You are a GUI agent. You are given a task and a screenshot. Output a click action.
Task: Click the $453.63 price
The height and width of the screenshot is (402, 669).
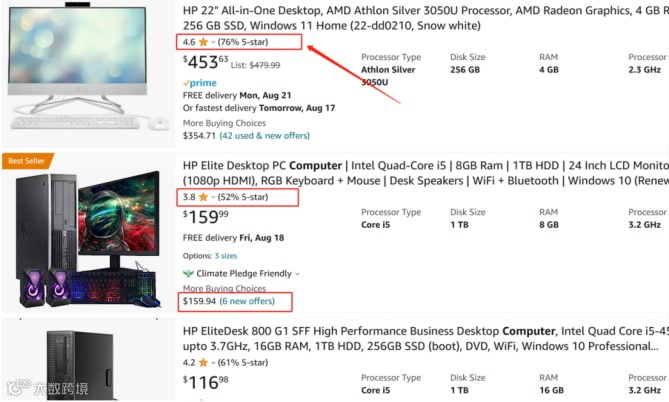click(x=206, y=62)
